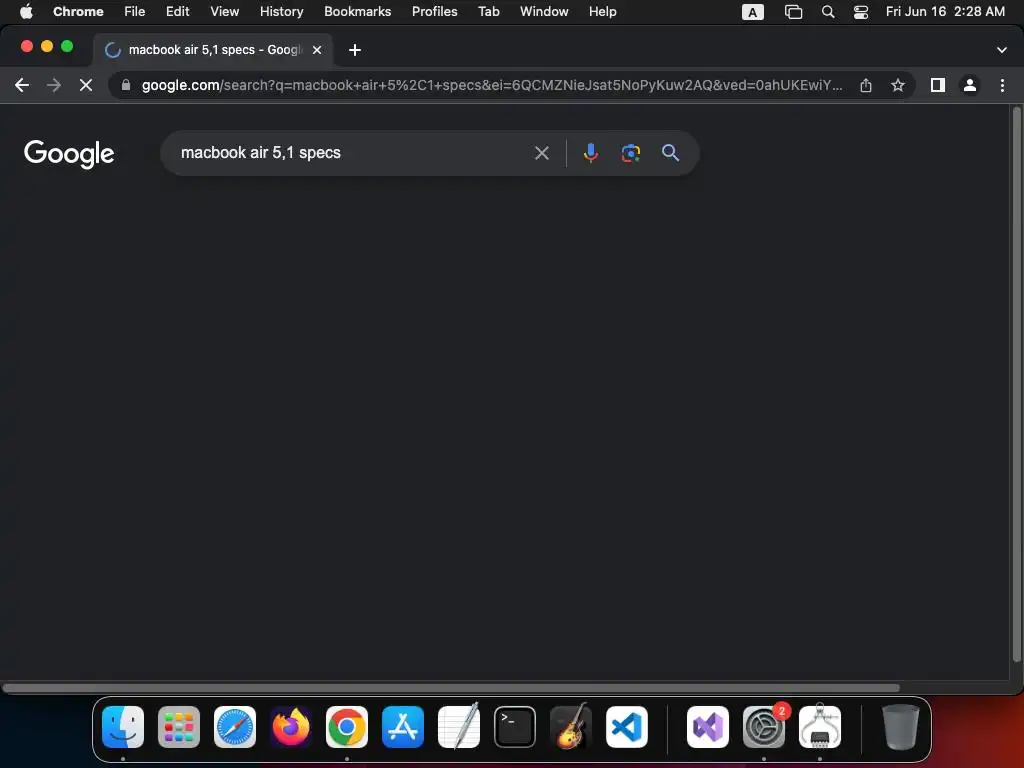Start voice search with microphone
1024x768 pixels.
[590, 153]
